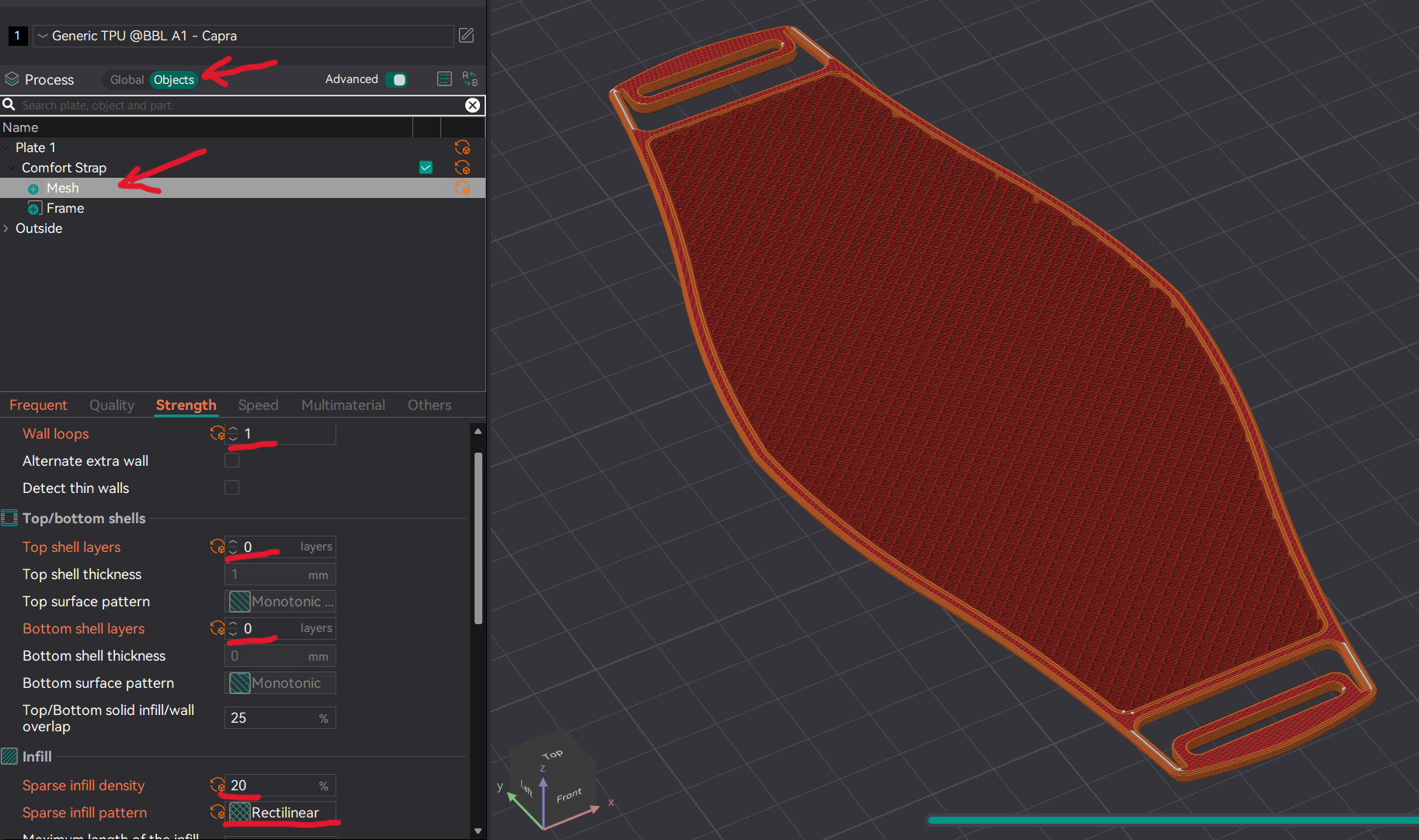Expand the Outside tree item
Screen dimensions: 1419x840
coord(7,228)
